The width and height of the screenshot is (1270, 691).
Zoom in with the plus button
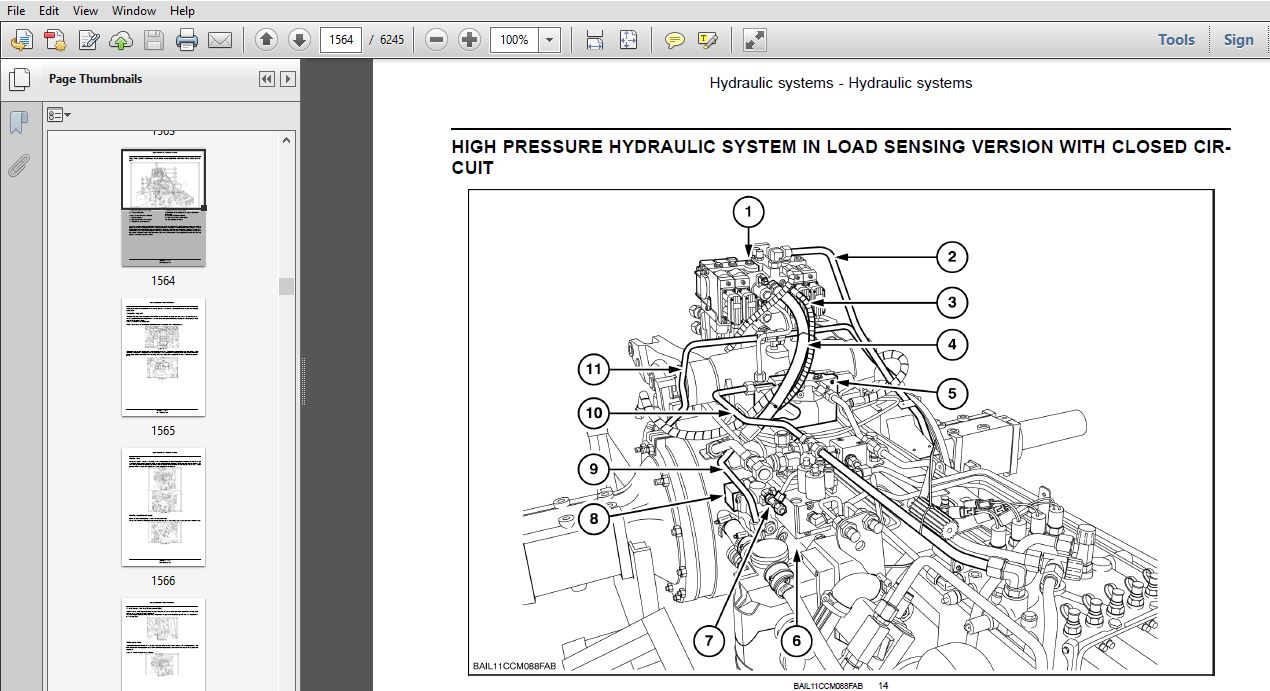469,40
